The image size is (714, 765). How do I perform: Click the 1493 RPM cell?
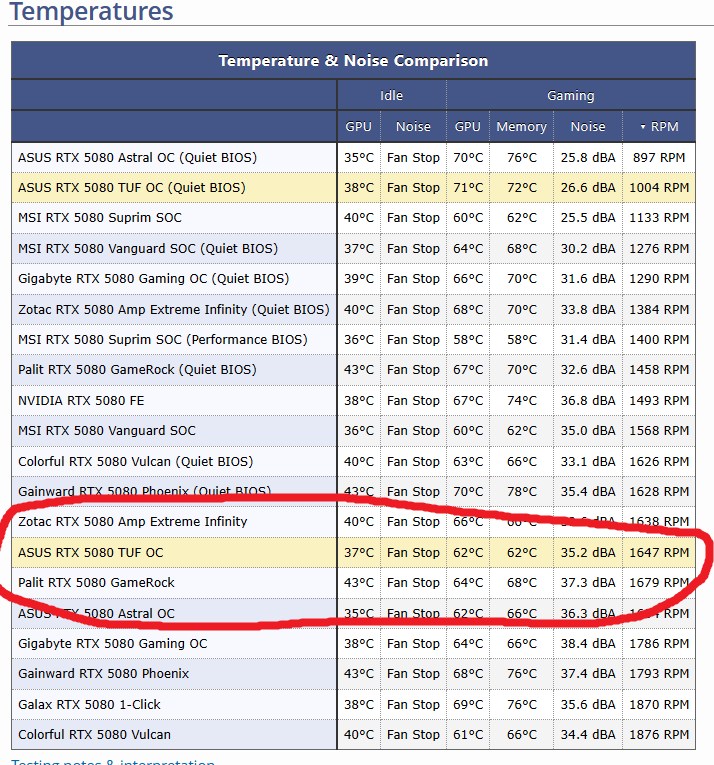coord(659,401)
